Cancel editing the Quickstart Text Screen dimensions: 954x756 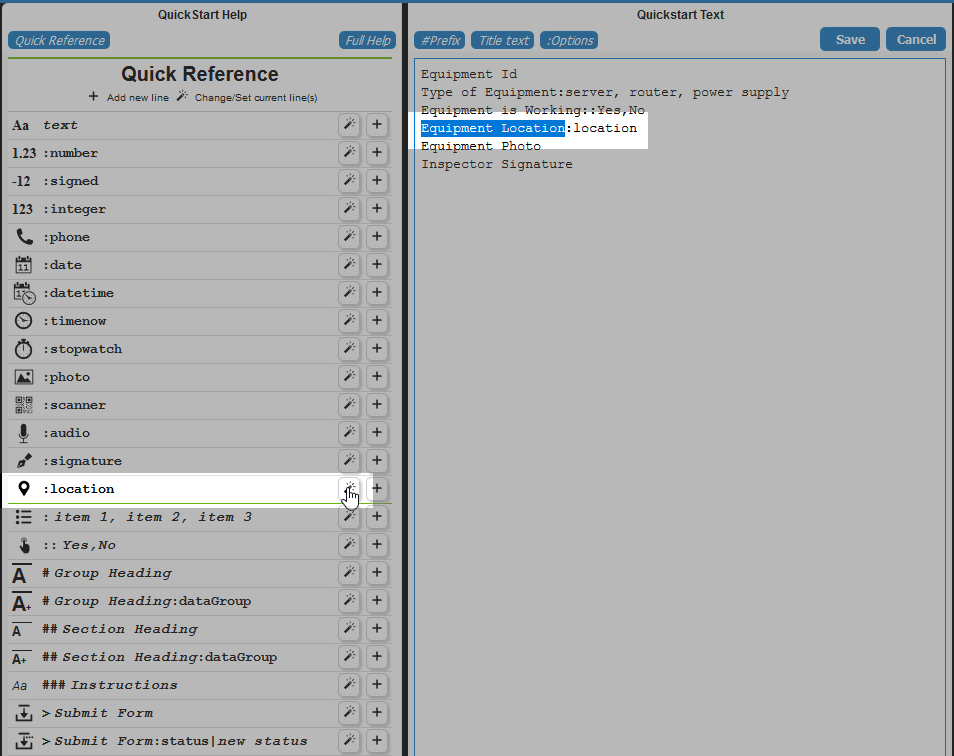(915, 39)
